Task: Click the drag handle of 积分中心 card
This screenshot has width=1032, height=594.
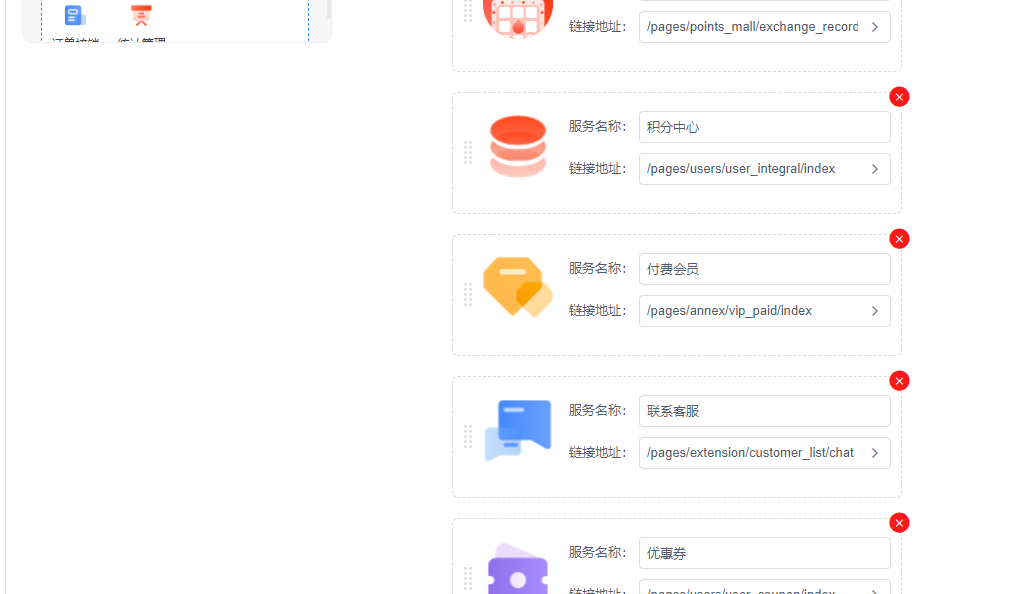Action: [x=468, y=153]
